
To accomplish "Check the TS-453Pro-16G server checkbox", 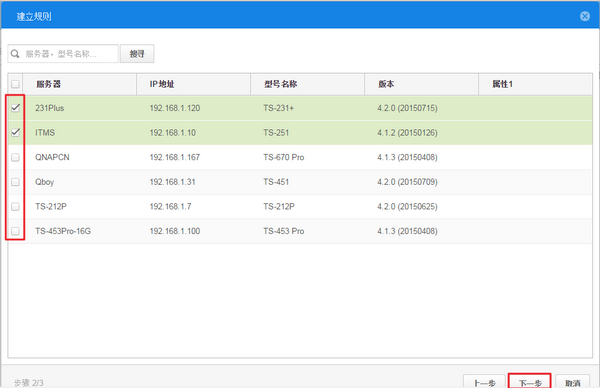I will (x=15, y=231).
